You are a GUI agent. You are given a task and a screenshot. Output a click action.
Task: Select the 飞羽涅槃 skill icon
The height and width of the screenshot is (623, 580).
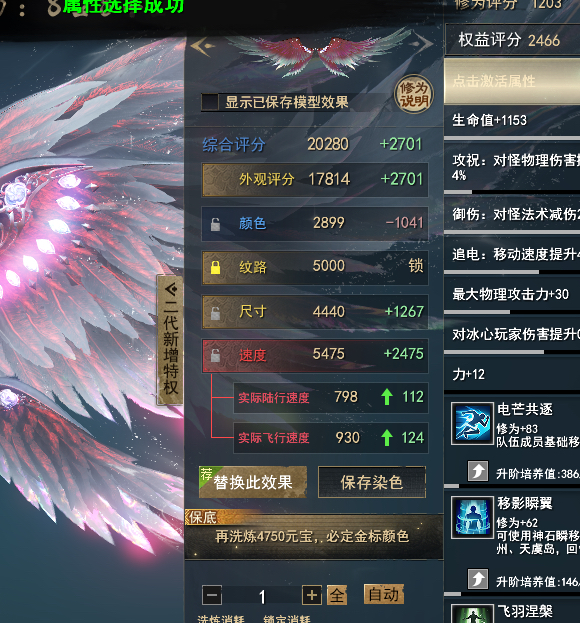pos(472,614)
